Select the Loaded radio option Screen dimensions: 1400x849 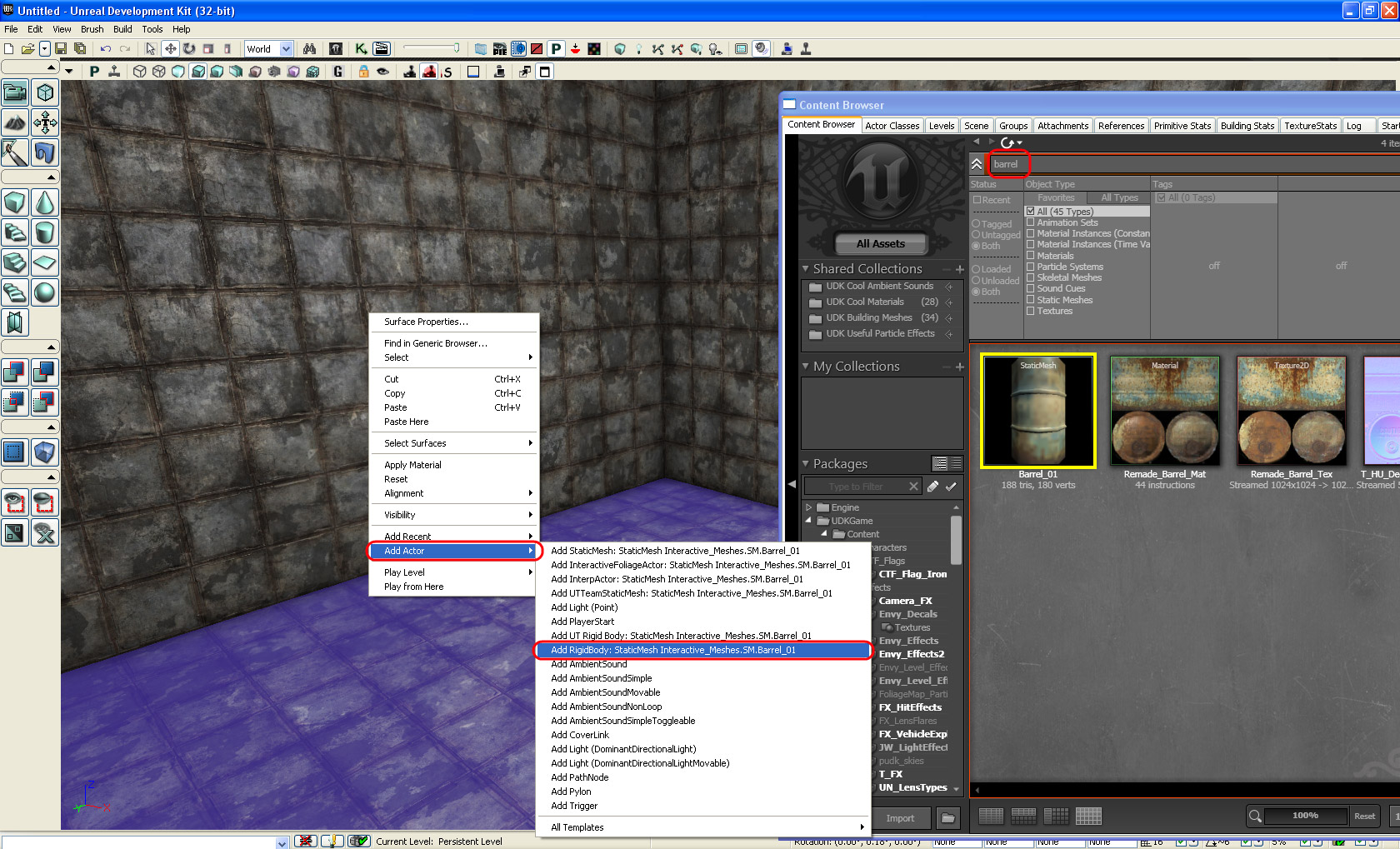(976, 269)
